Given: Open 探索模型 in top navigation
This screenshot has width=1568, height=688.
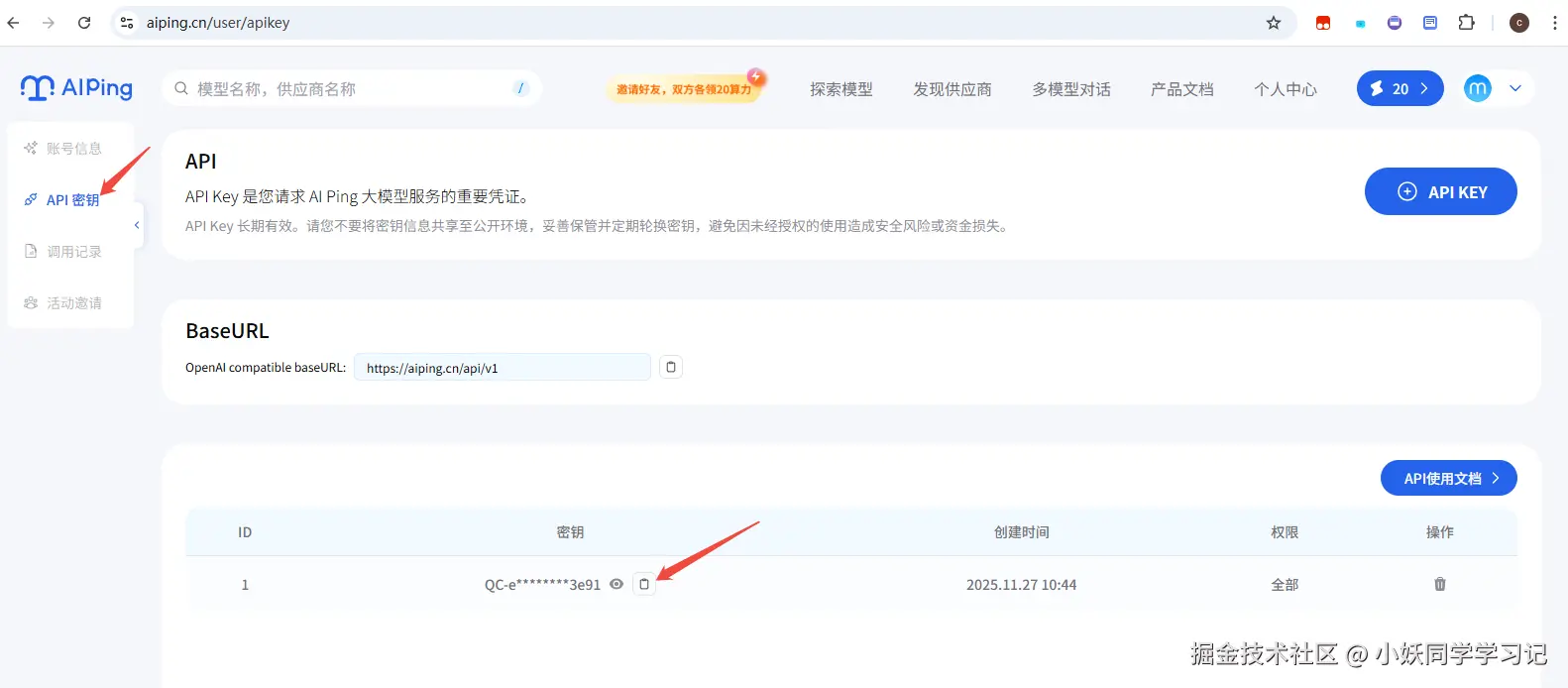Looking at the screenshot, I should (x=841, y=89).
